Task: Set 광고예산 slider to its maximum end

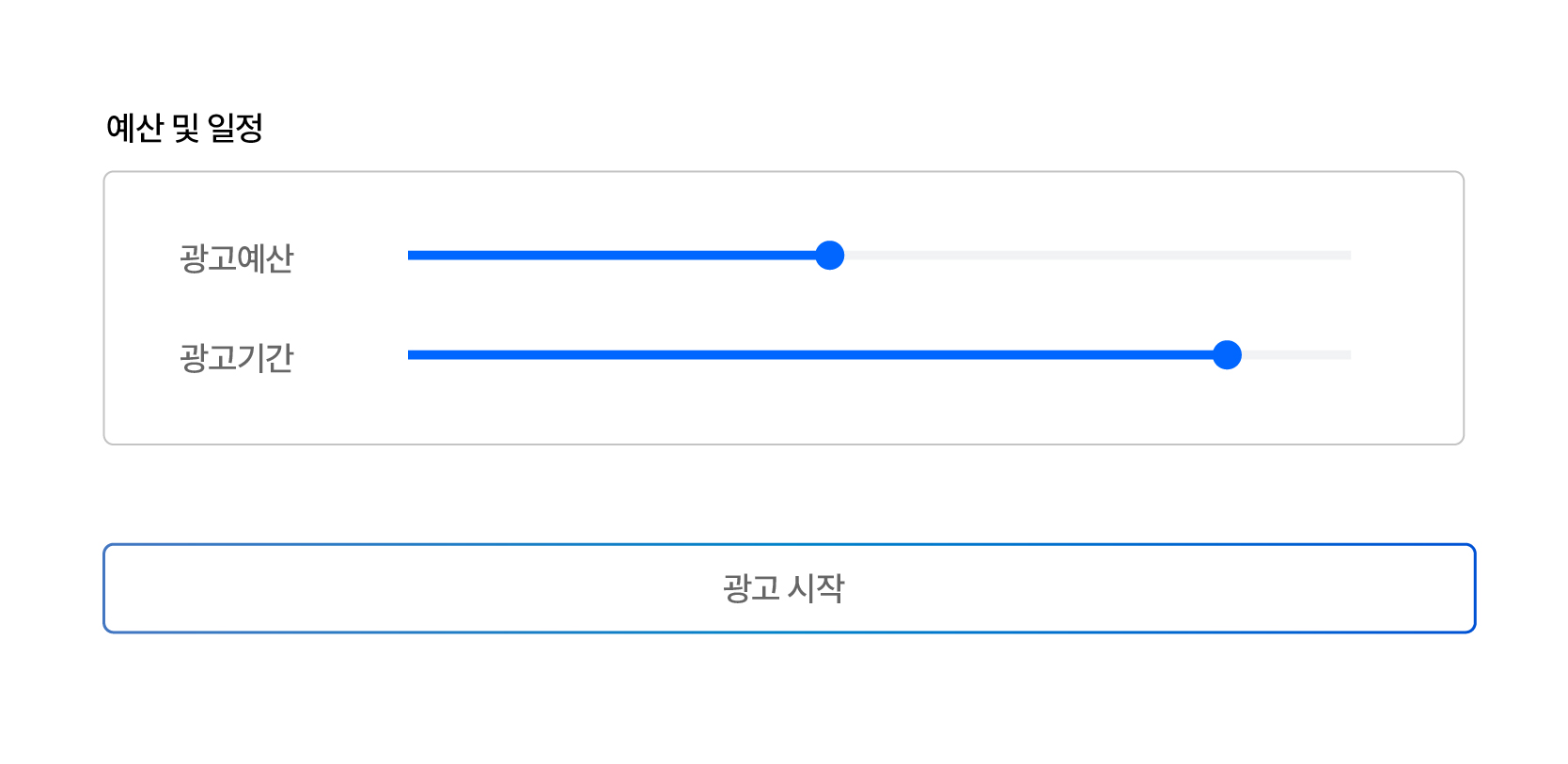Action: [x=1350, y=256]
